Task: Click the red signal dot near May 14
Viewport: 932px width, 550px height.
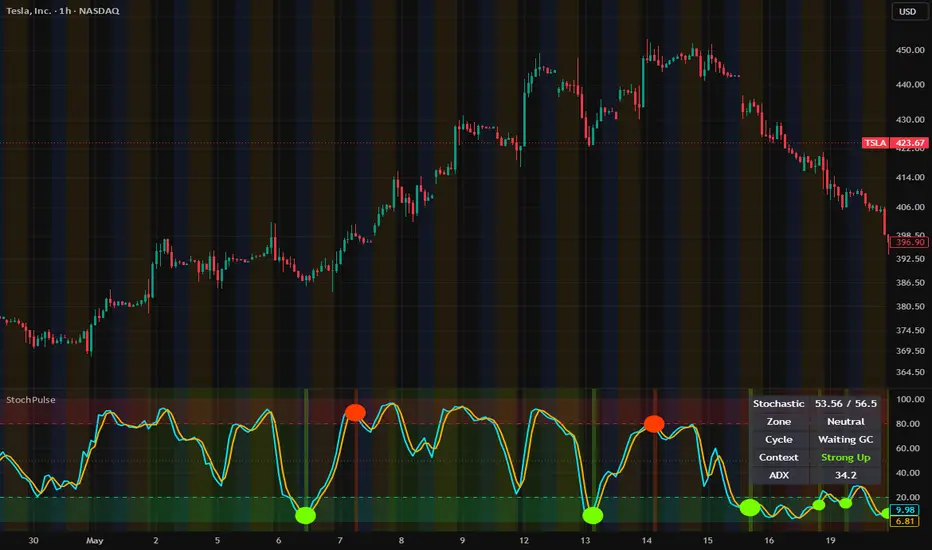Action: pyautogui.click(x=654, y=423)
